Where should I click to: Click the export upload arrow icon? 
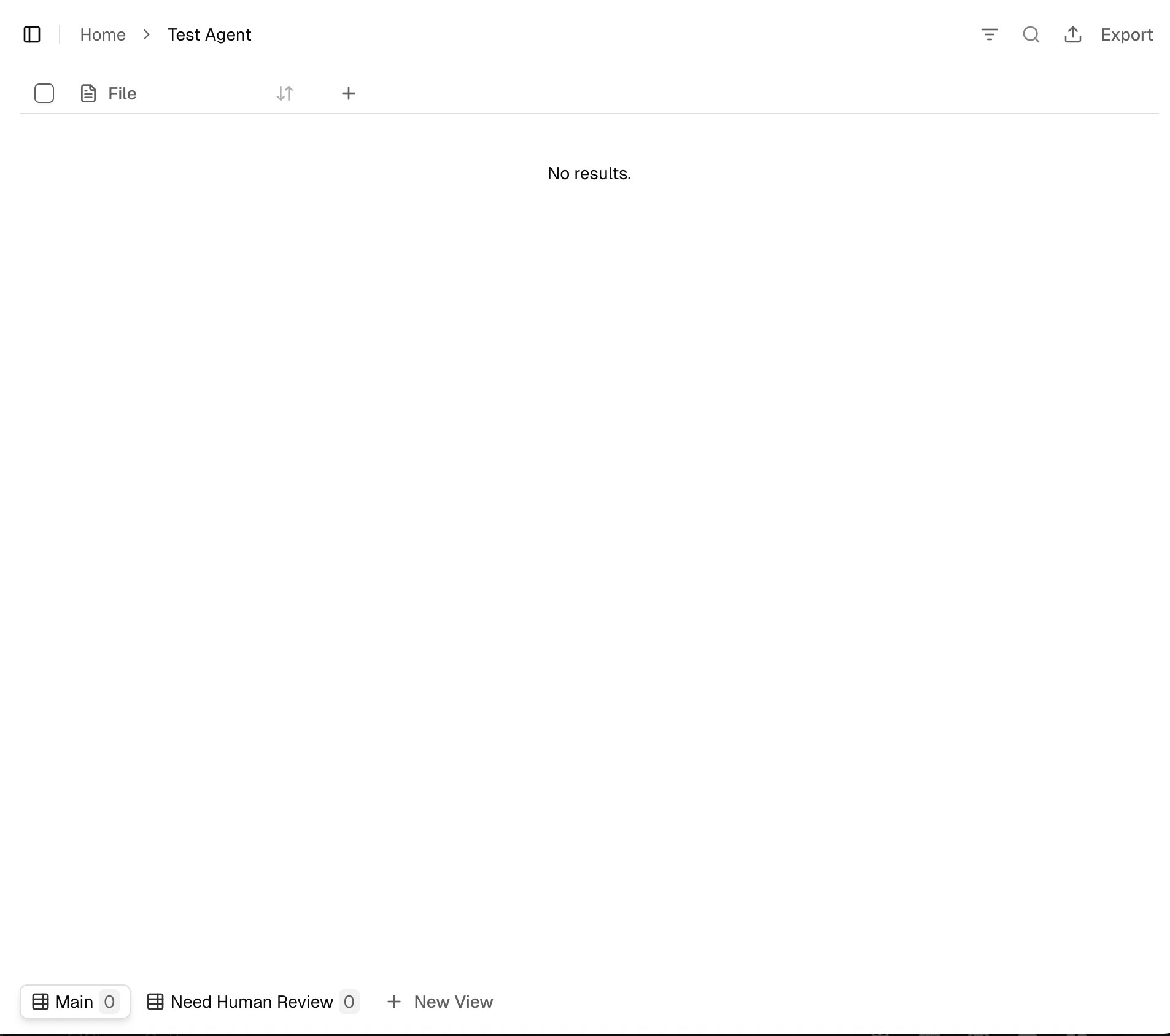pyautogui.click(x=1072, y=34)
